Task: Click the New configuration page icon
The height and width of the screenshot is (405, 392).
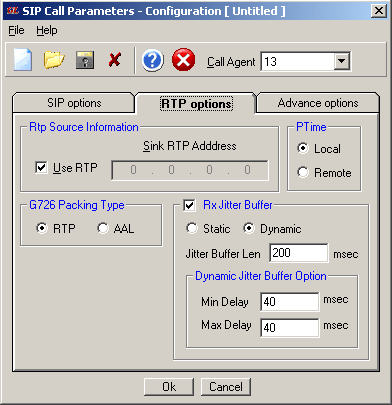Action: (23, 60)
